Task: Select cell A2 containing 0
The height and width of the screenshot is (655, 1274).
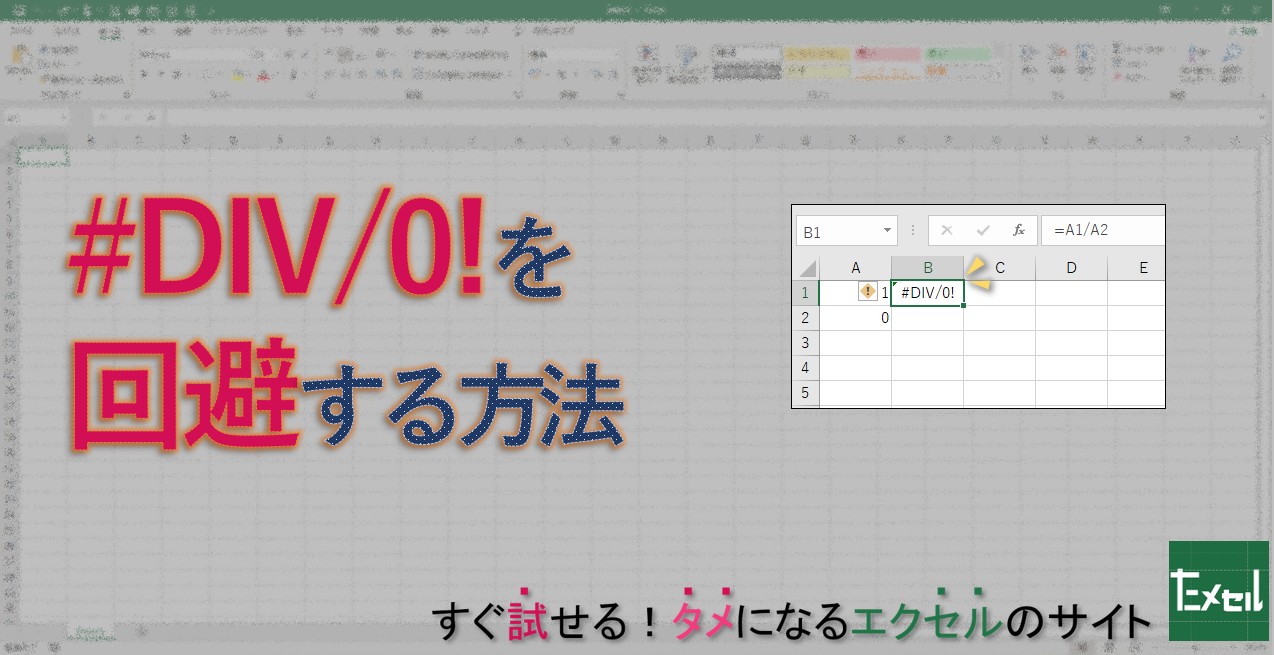Action: [856, 318]
